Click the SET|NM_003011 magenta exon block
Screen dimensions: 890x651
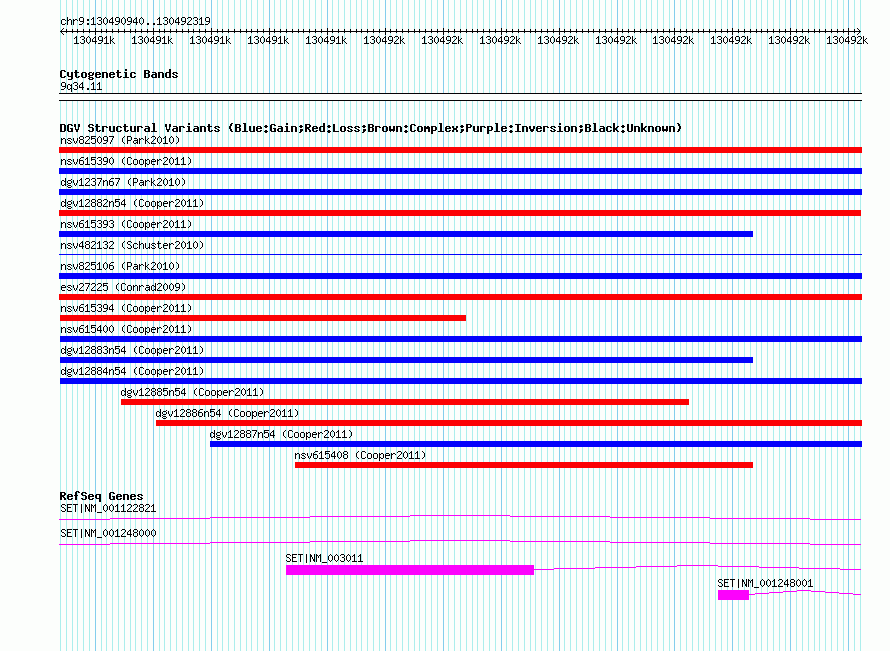point(410,570)
